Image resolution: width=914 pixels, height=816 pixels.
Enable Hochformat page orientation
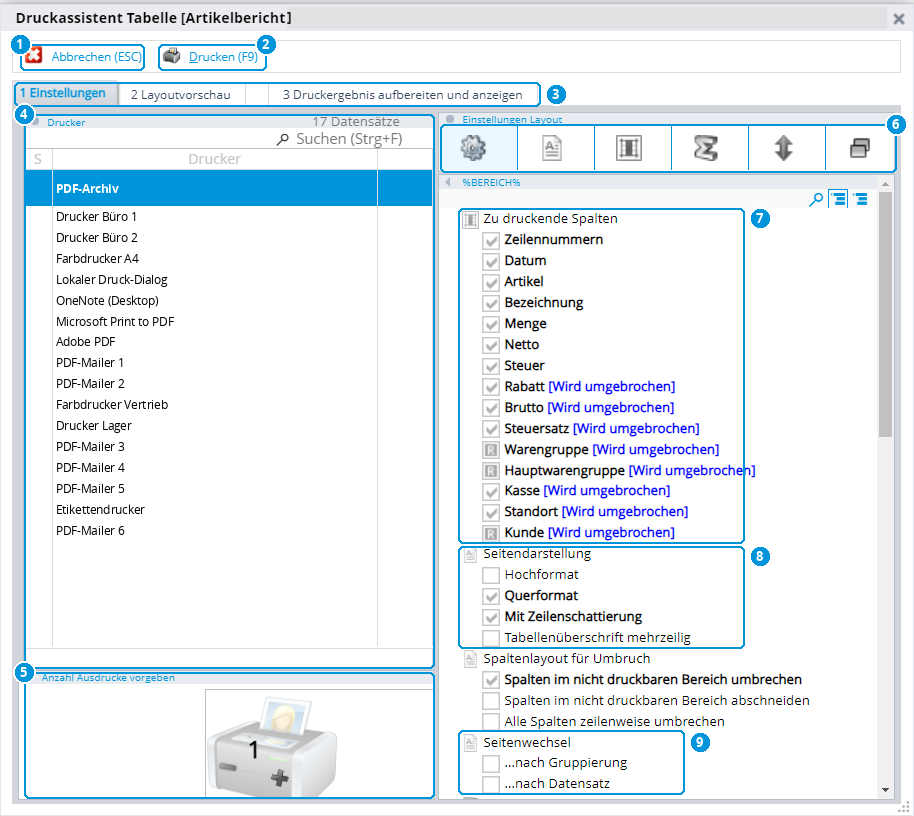pos(491,575)
